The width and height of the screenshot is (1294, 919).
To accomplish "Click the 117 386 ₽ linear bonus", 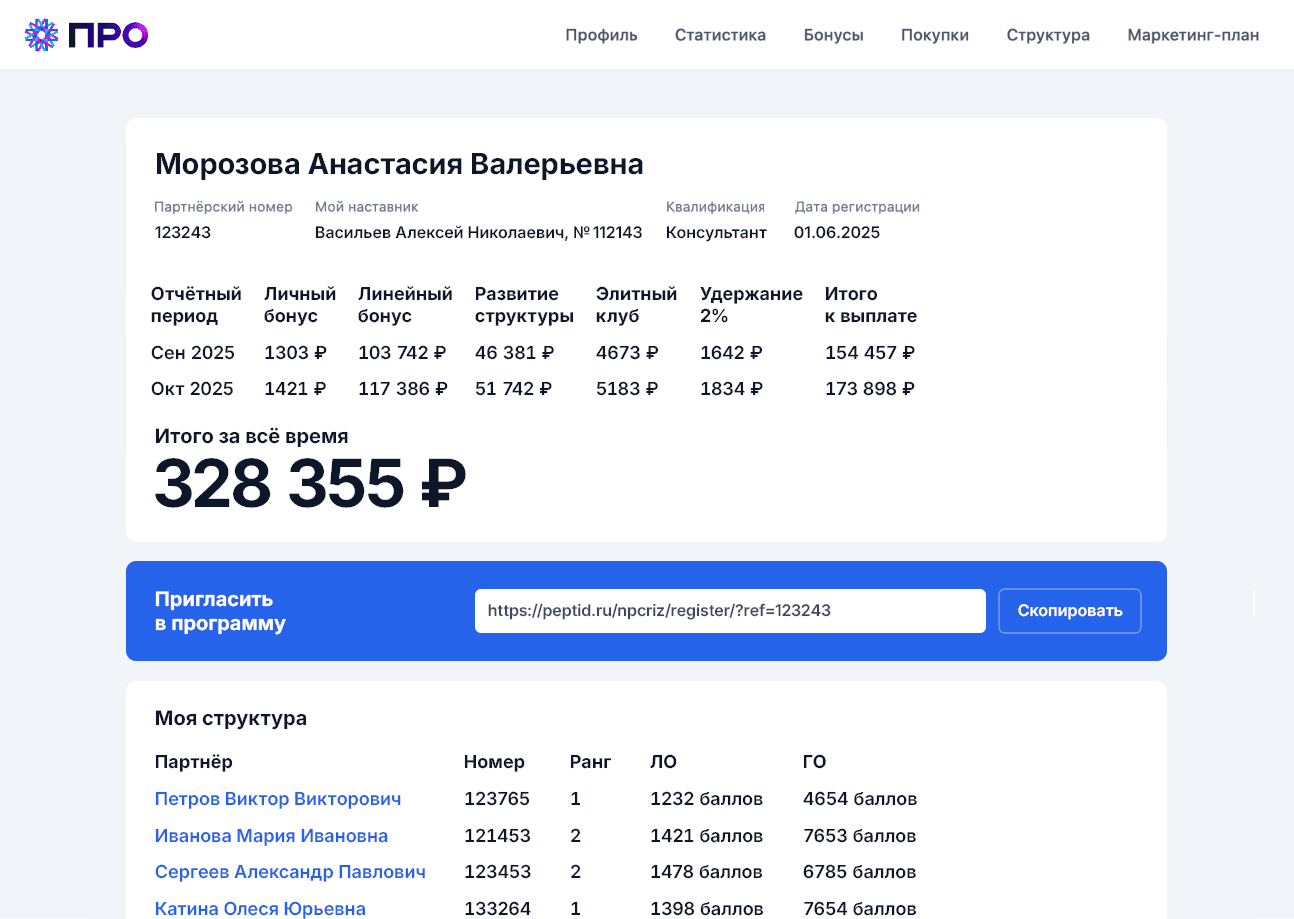I will [403, 389].
